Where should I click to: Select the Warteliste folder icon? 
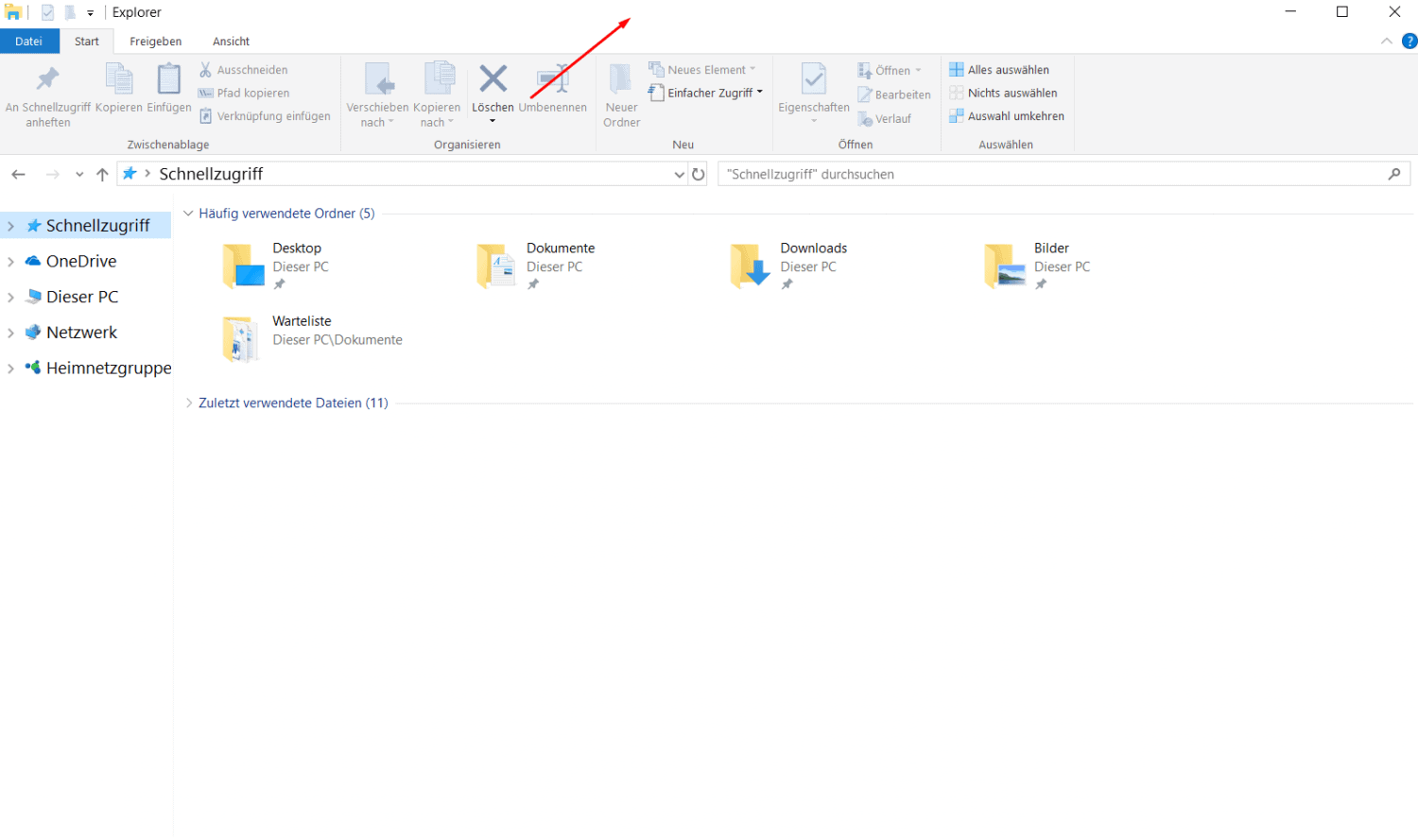pyautogui.click(x=242, y=339)
